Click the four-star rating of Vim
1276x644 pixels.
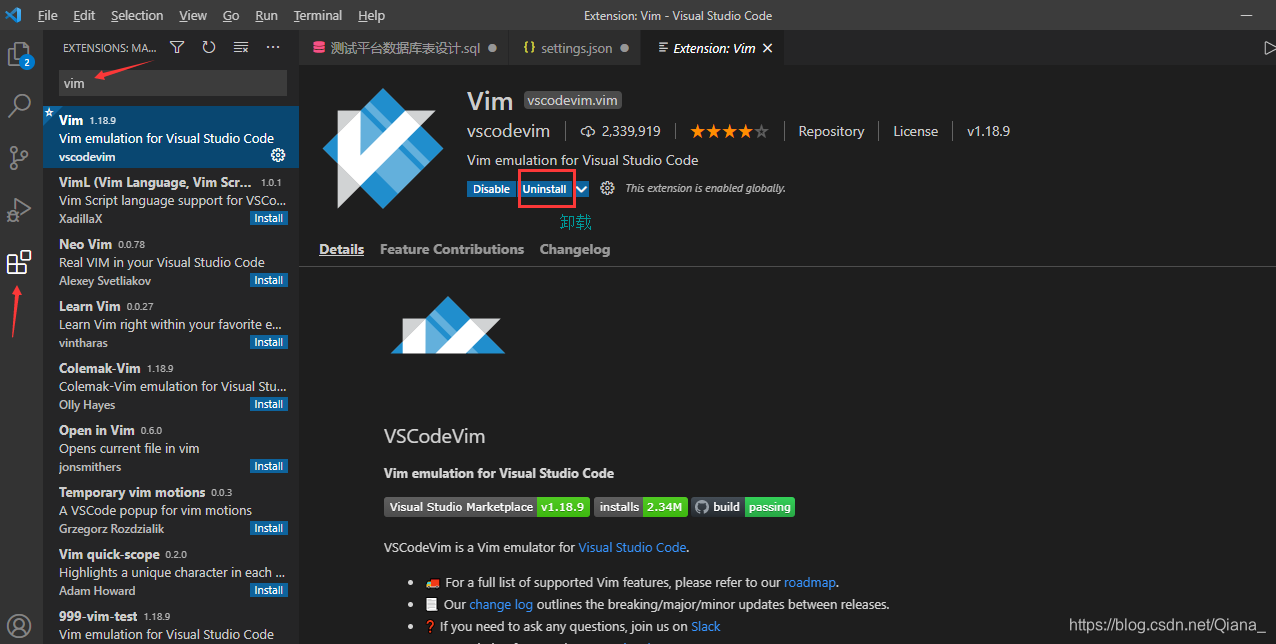click(x=729, y=131)
